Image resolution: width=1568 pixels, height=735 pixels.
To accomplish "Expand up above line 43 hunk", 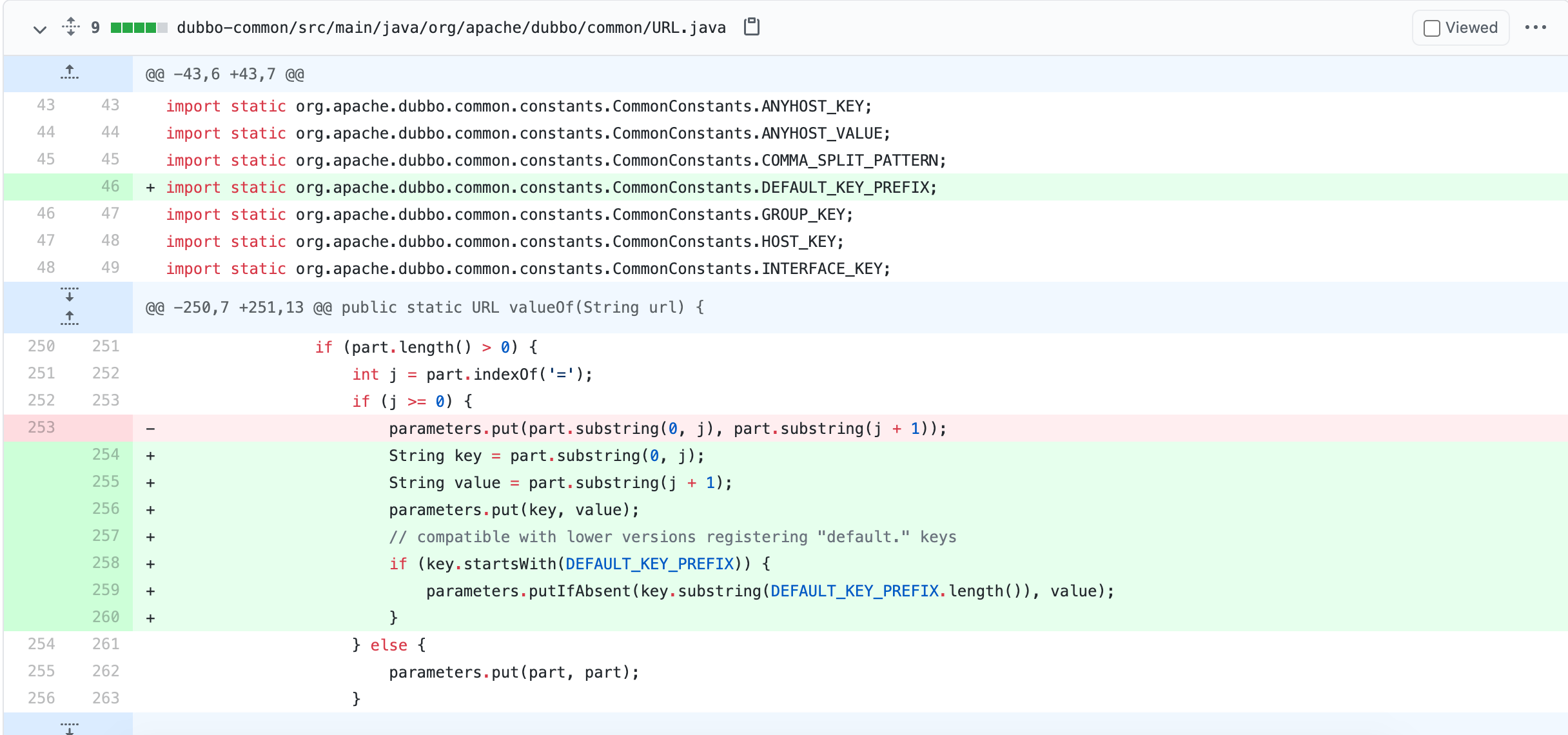I will 69,73.
